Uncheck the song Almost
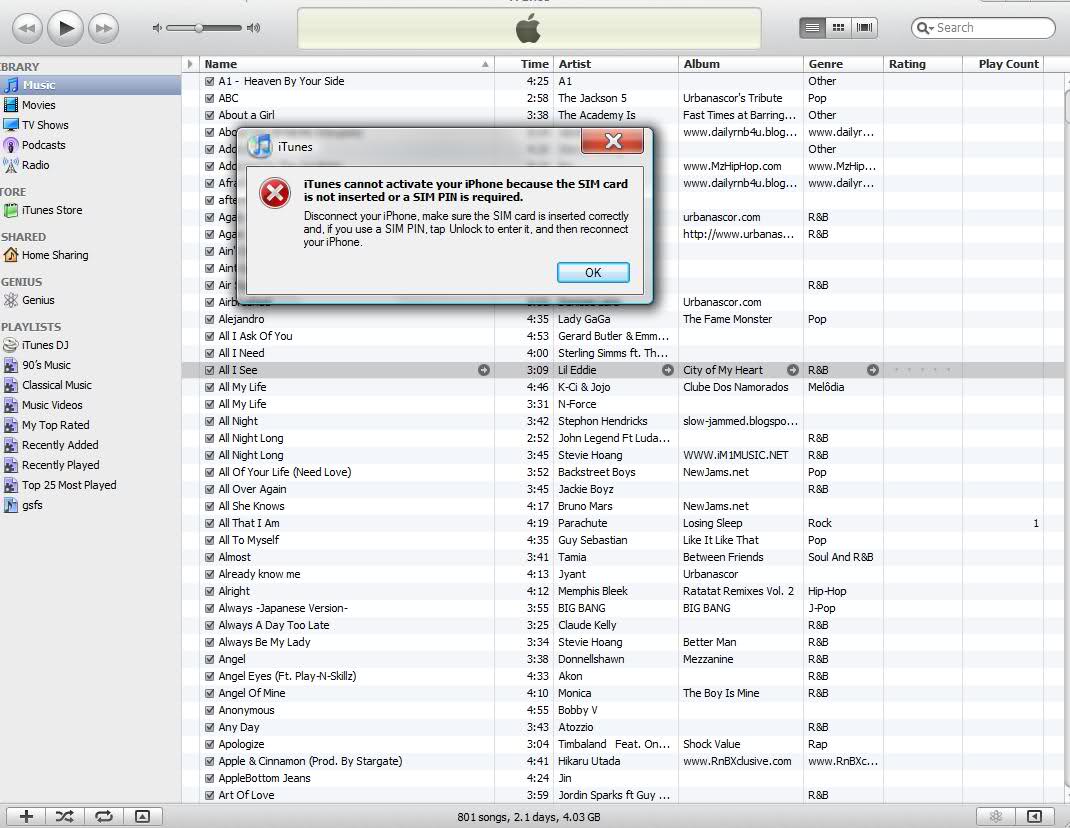The height and width of the screenshot is (828, 1070). click(209, 557)
